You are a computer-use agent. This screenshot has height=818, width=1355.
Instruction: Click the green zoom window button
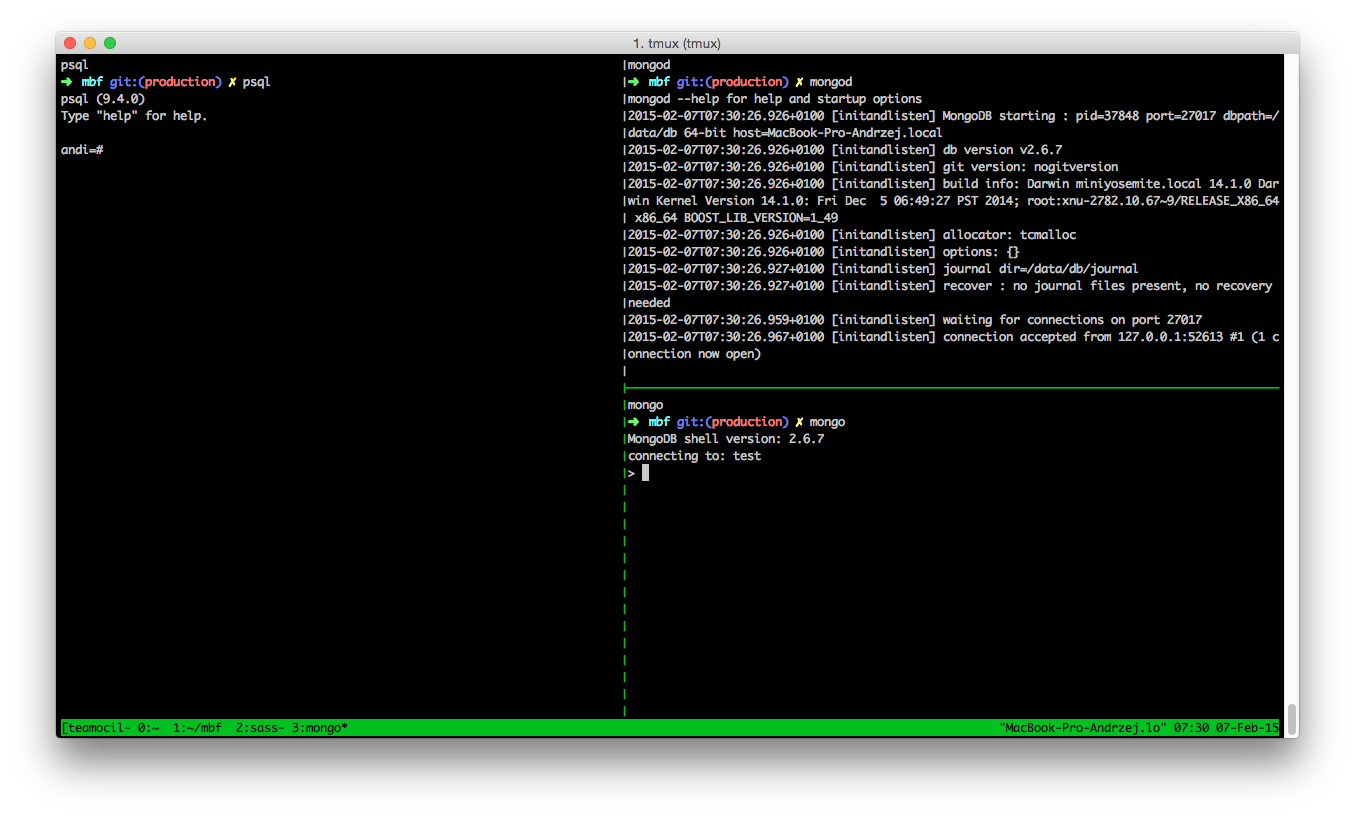click(110, 43)
